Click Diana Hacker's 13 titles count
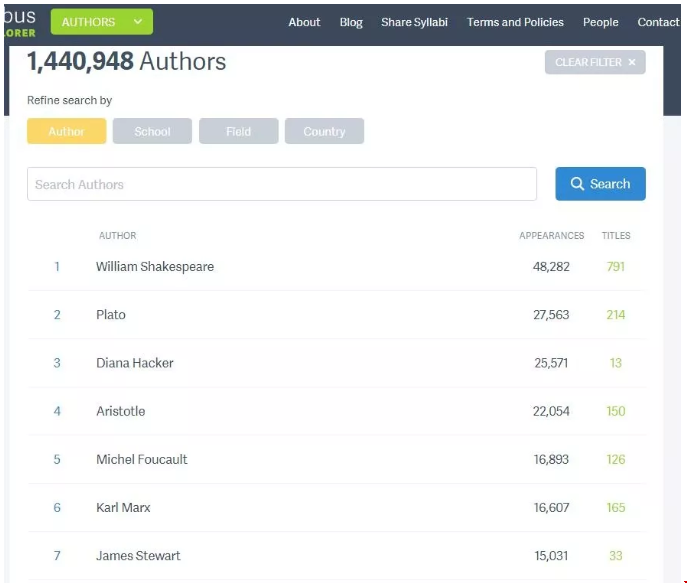The width and height of the screenshot is (687, 583). click(x=616, y=363)
